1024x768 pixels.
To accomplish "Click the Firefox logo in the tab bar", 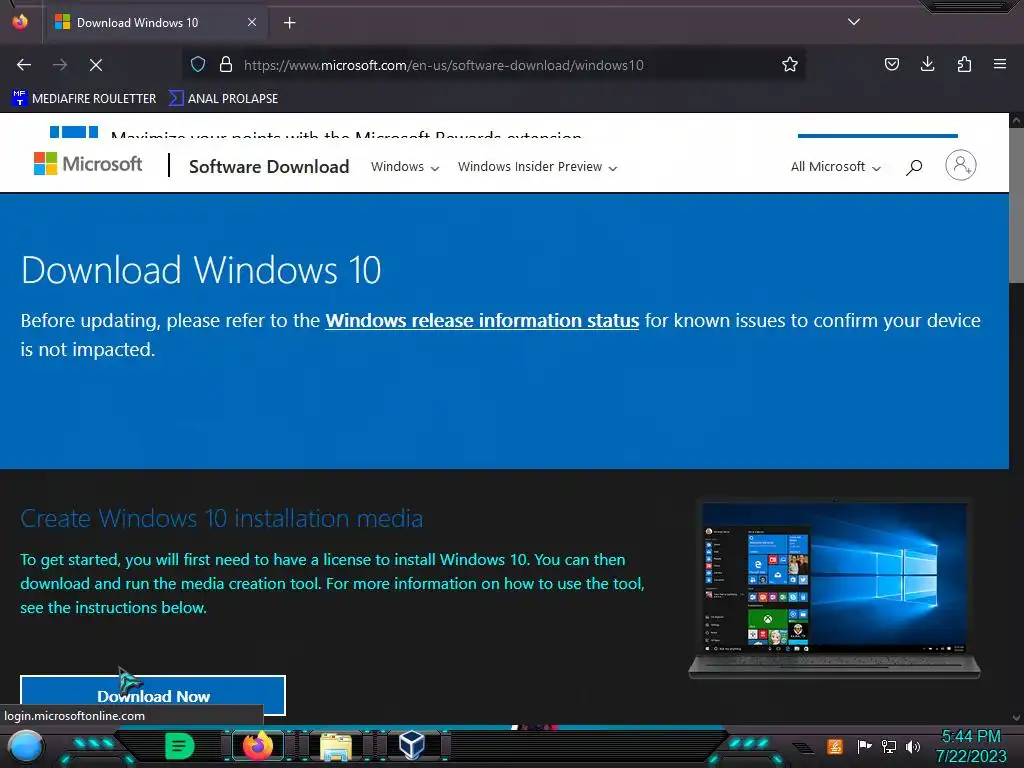I will coord(20,22).
